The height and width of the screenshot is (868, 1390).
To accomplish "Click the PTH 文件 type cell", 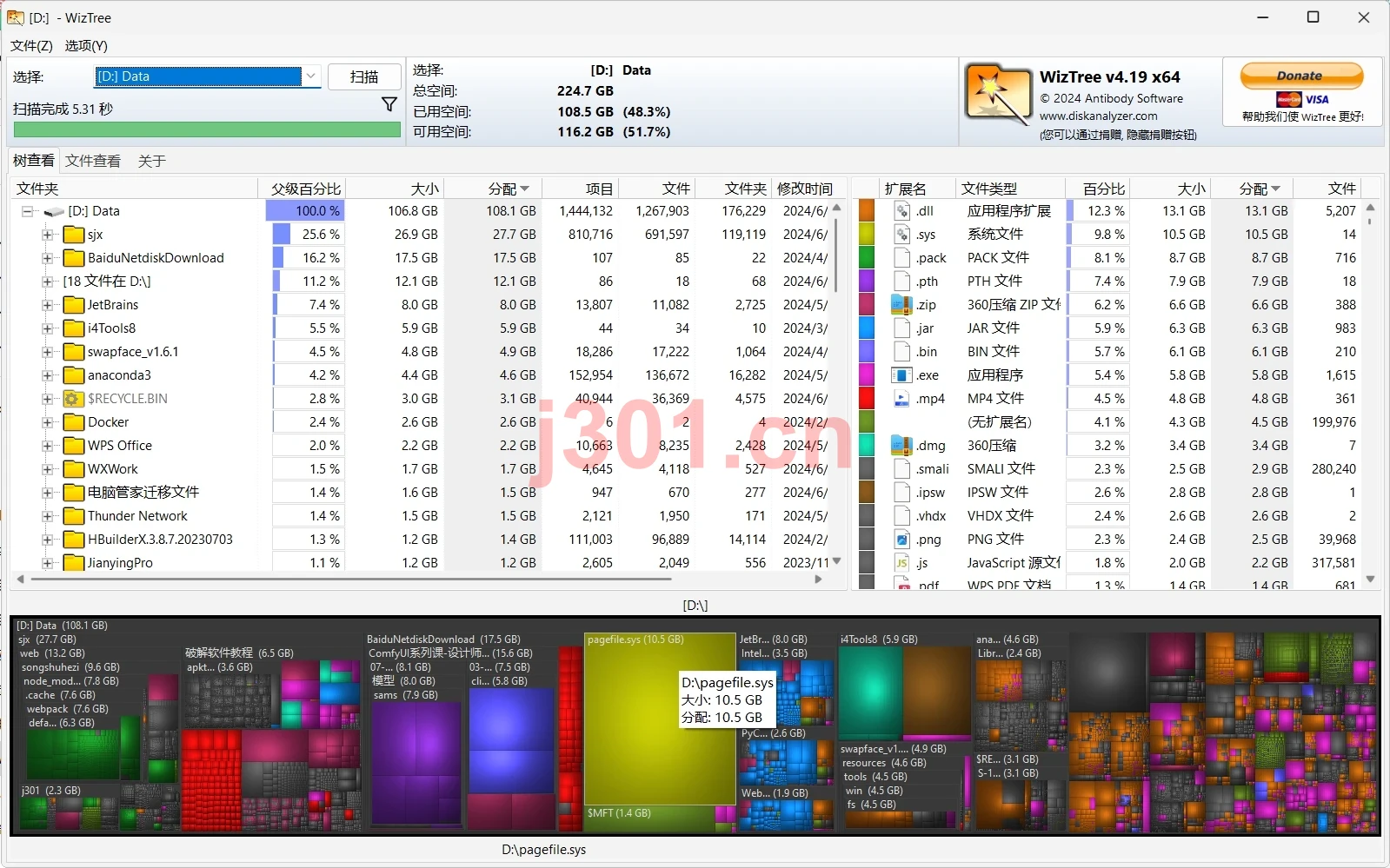I will [x=994, y=281].
